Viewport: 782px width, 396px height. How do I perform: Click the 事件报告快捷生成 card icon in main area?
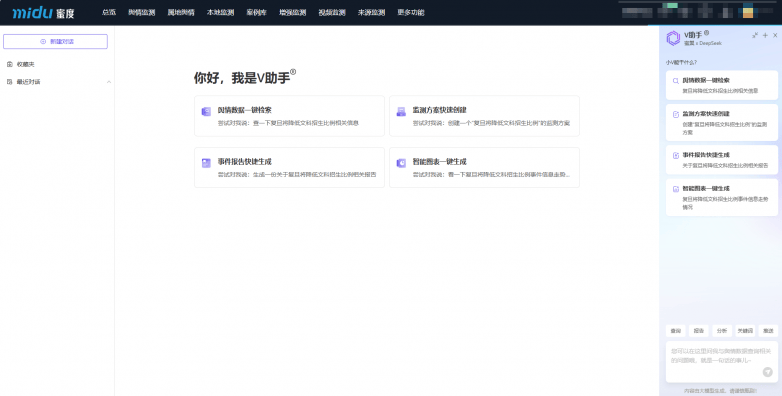click(x=206, y=163)
